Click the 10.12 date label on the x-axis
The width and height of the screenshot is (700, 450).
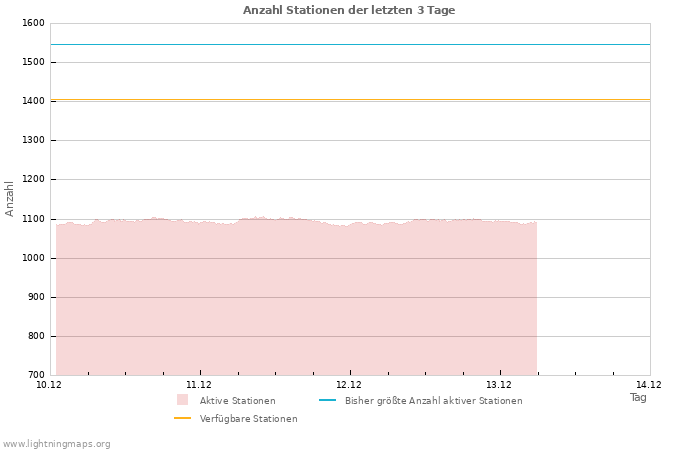tap(49, 385)
